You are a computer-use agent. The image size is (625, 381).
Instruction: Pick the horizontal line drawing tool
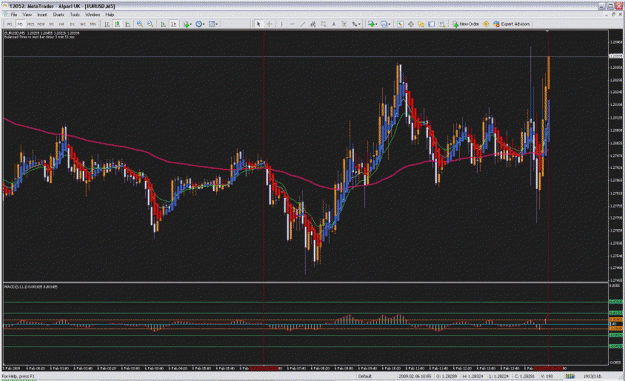point(292,24)
